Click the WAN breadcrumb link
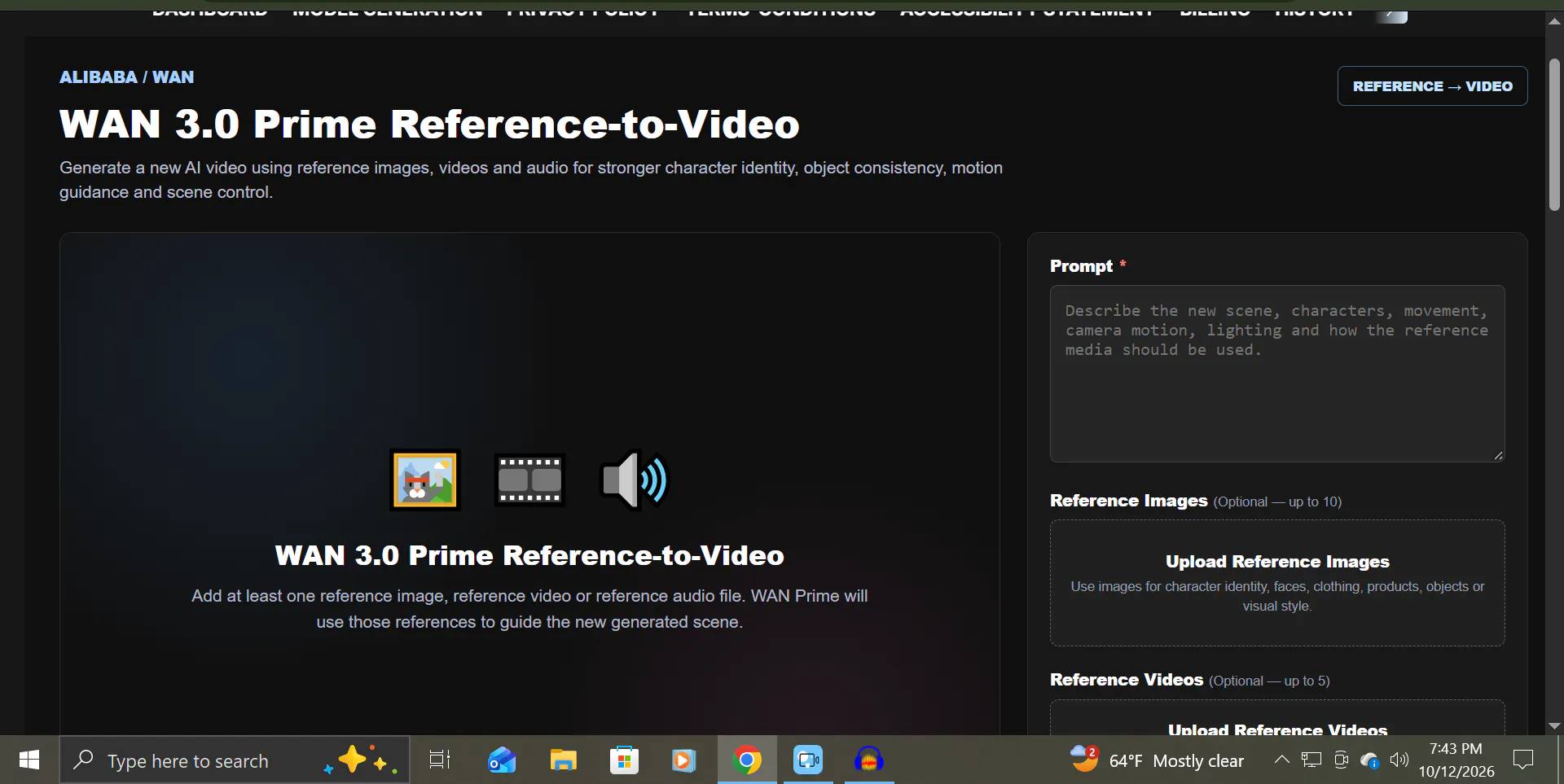This screenshot has width=1564, height=784. [x=174, y=77]
